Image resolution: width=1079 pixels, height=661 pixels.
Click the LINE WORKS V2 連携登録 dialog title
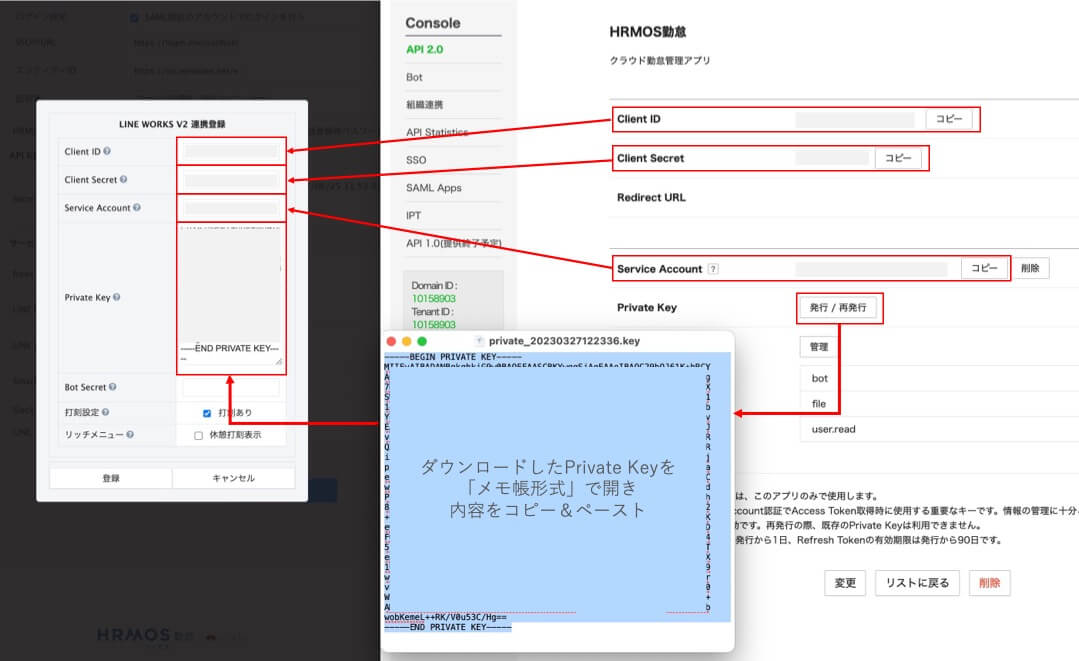point(172,124)
